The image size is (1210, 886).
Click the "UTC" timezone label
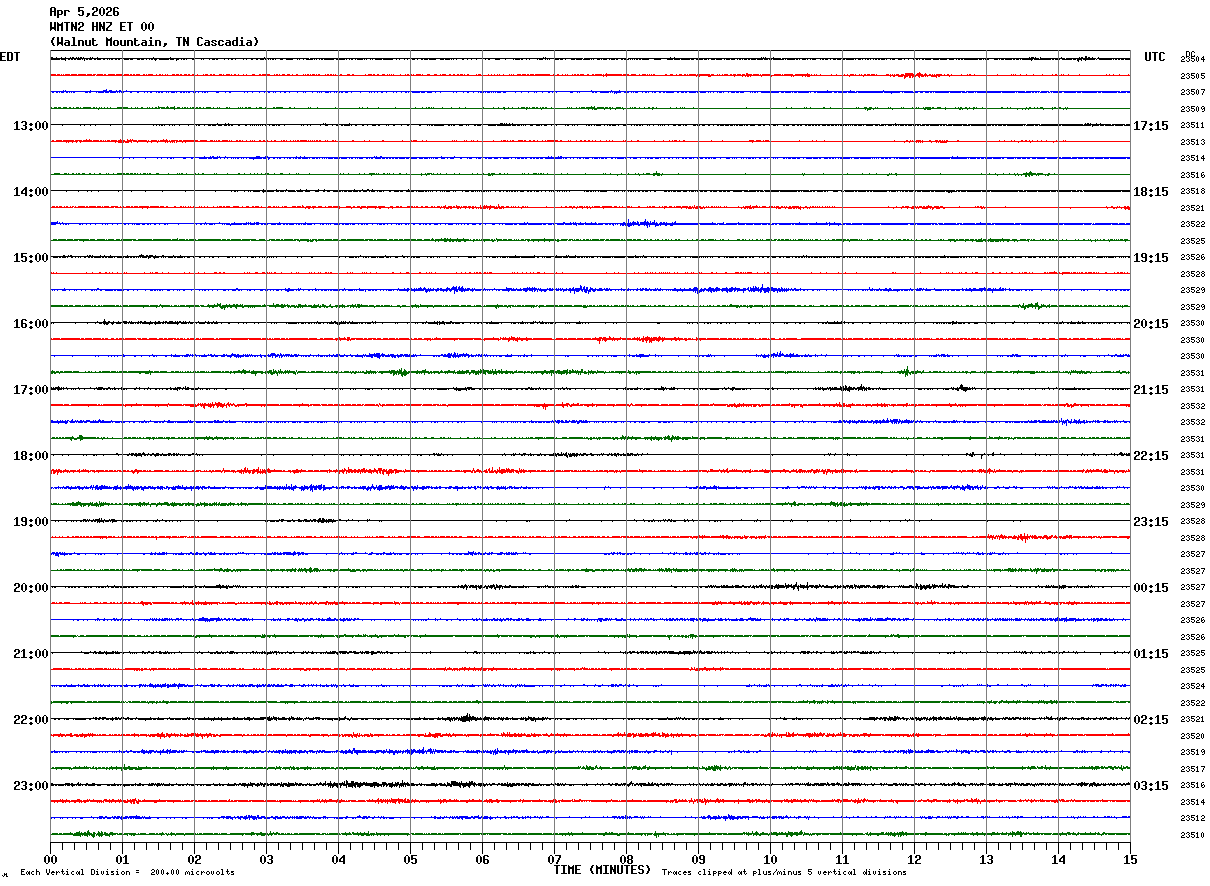tap(1155, 57)
